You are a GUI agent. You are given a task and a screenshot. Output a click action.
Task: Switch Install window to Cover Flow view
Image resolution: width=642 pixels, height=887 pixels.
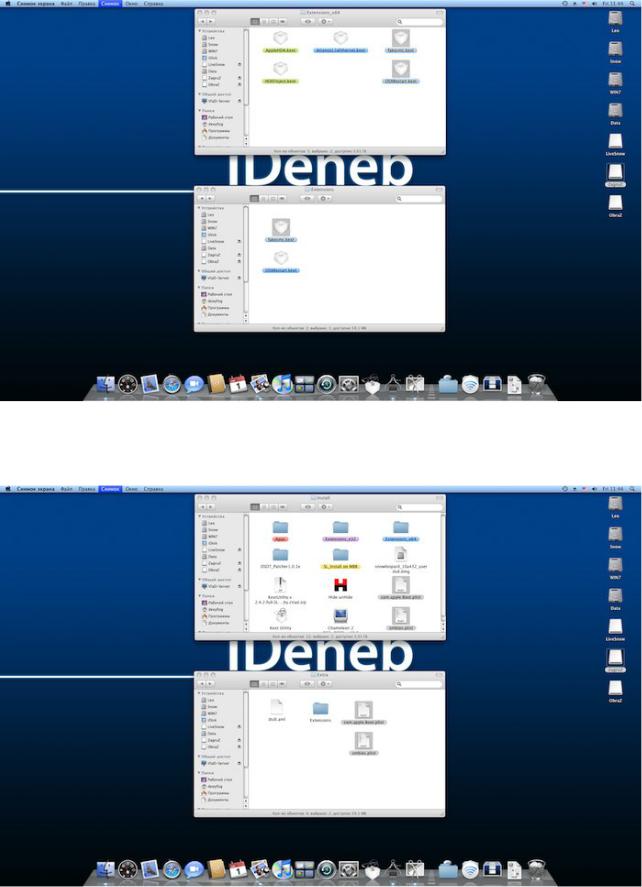pos(282,507)
